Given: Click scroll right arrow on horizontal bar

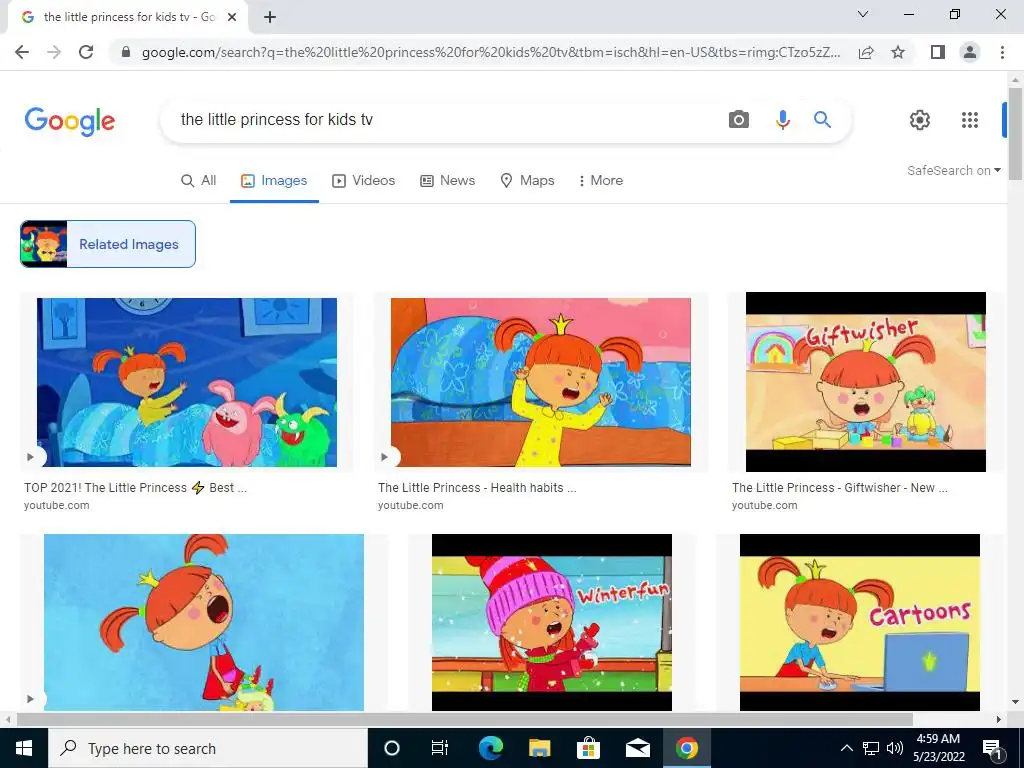Looking at the screenshot, I should [x=998, y=720].
